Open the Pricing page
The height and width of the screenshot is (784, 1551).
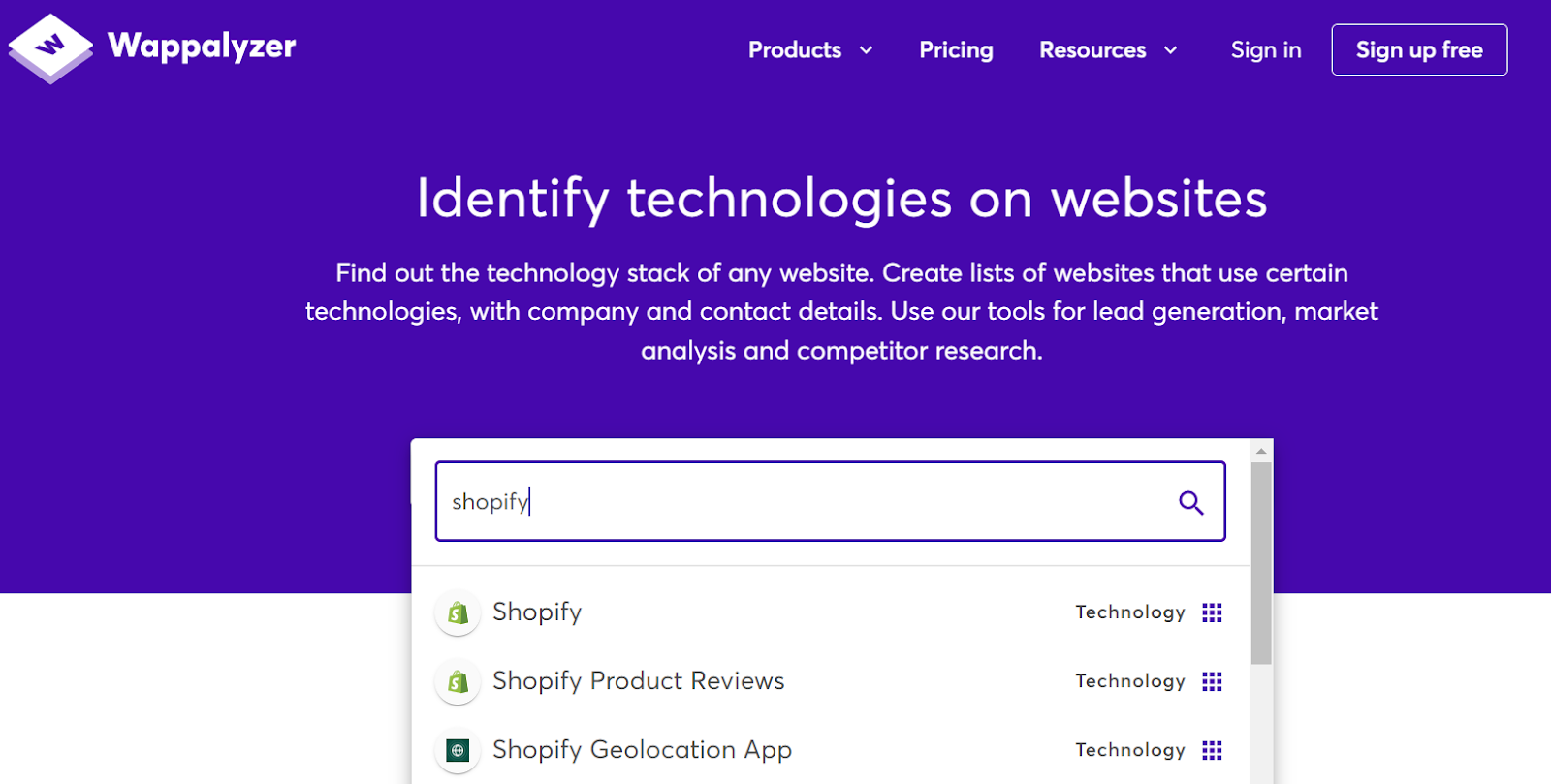(x=956, y=49)
